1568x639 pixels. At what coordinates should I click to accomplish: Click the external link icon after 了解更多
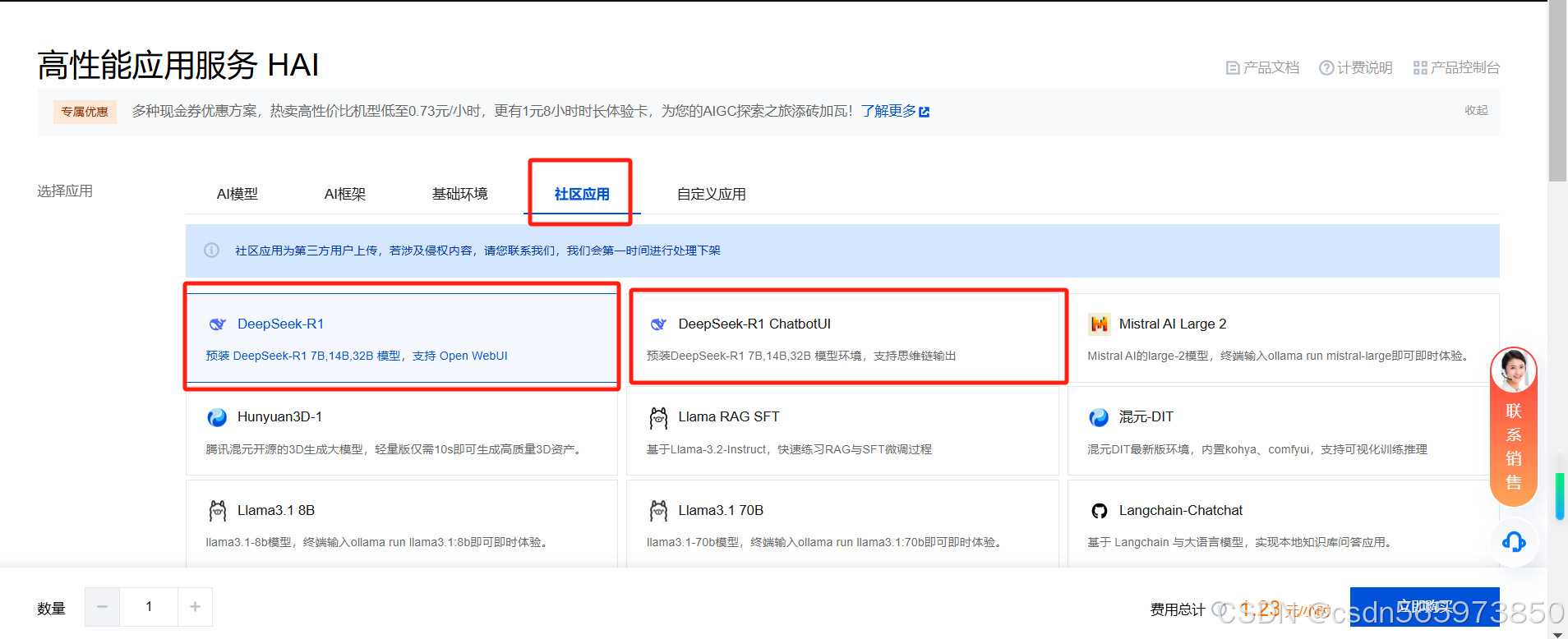pos(925,112)
